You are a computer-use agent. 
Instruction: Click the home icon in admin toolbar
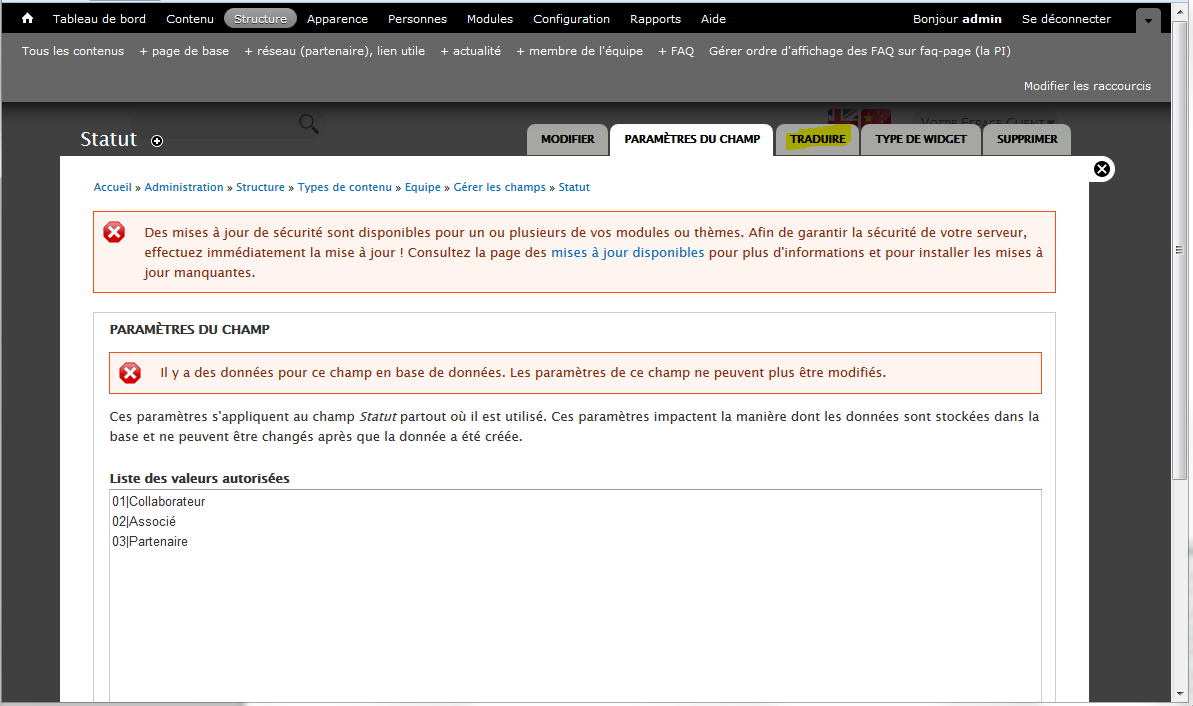(x=28, y=19)
